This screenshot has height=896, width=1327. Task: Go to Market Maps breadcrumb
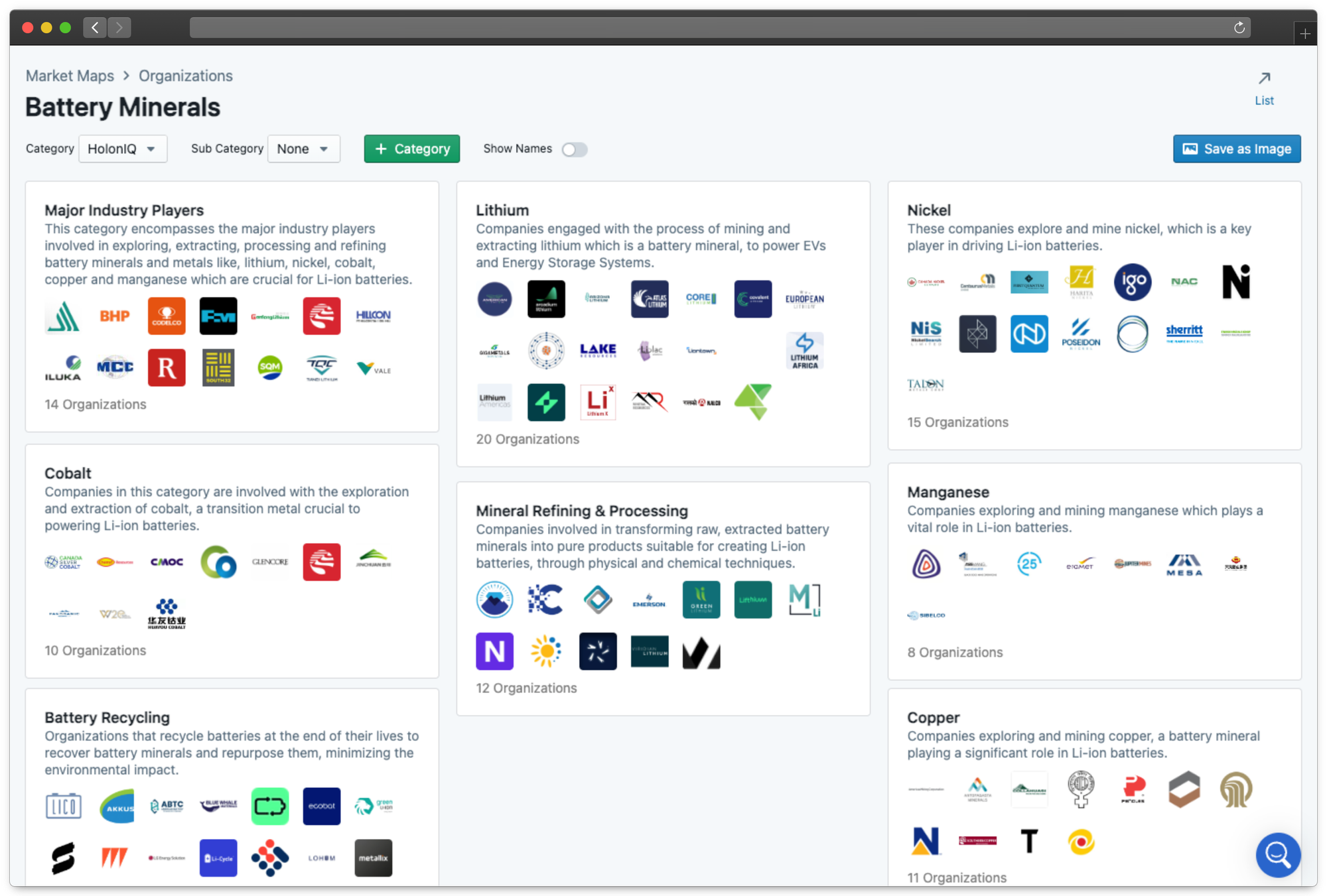(x=70, y=76)
